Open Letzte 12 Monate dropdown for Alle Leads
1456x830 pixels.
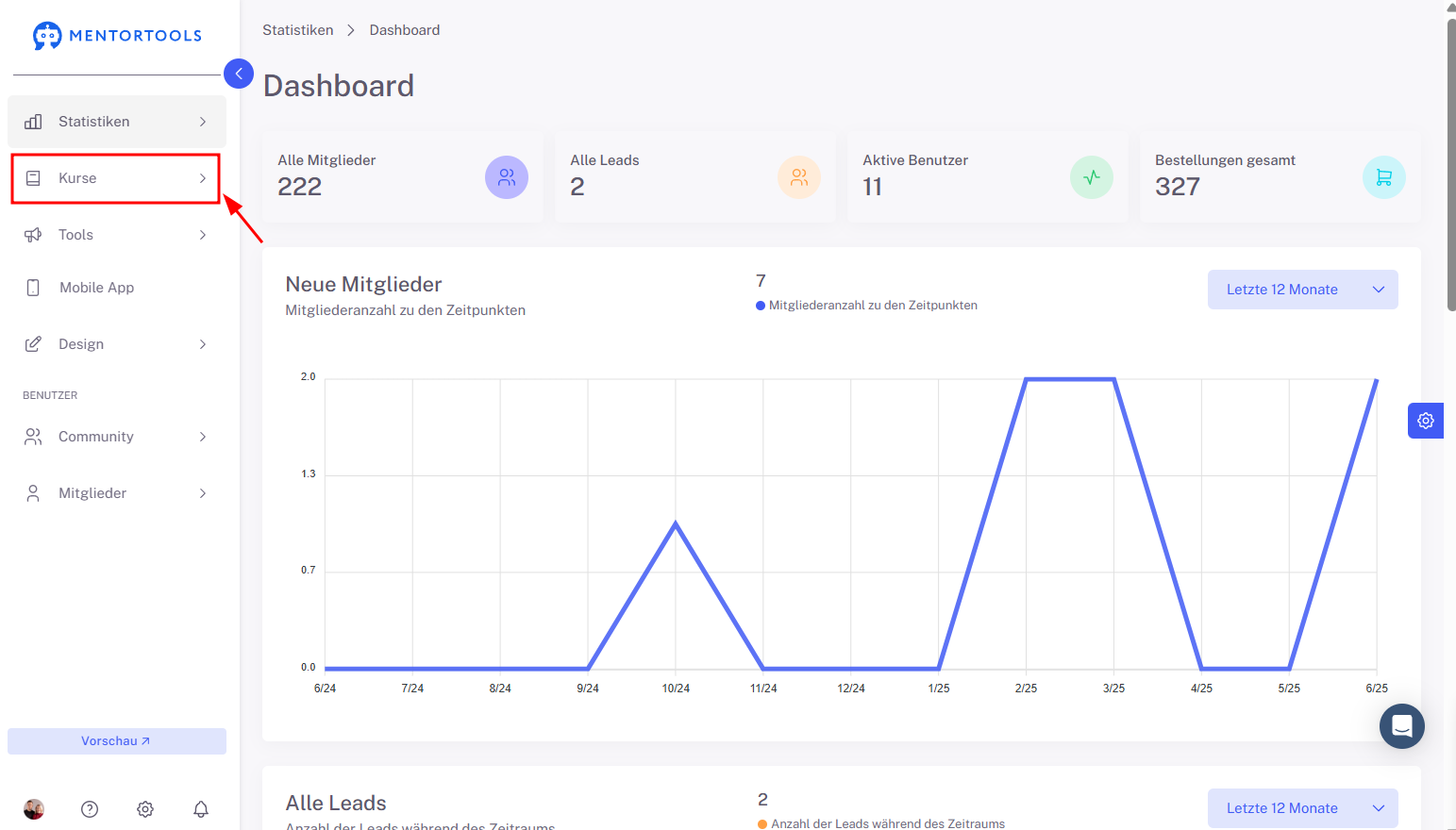[x=1303, y=808]
